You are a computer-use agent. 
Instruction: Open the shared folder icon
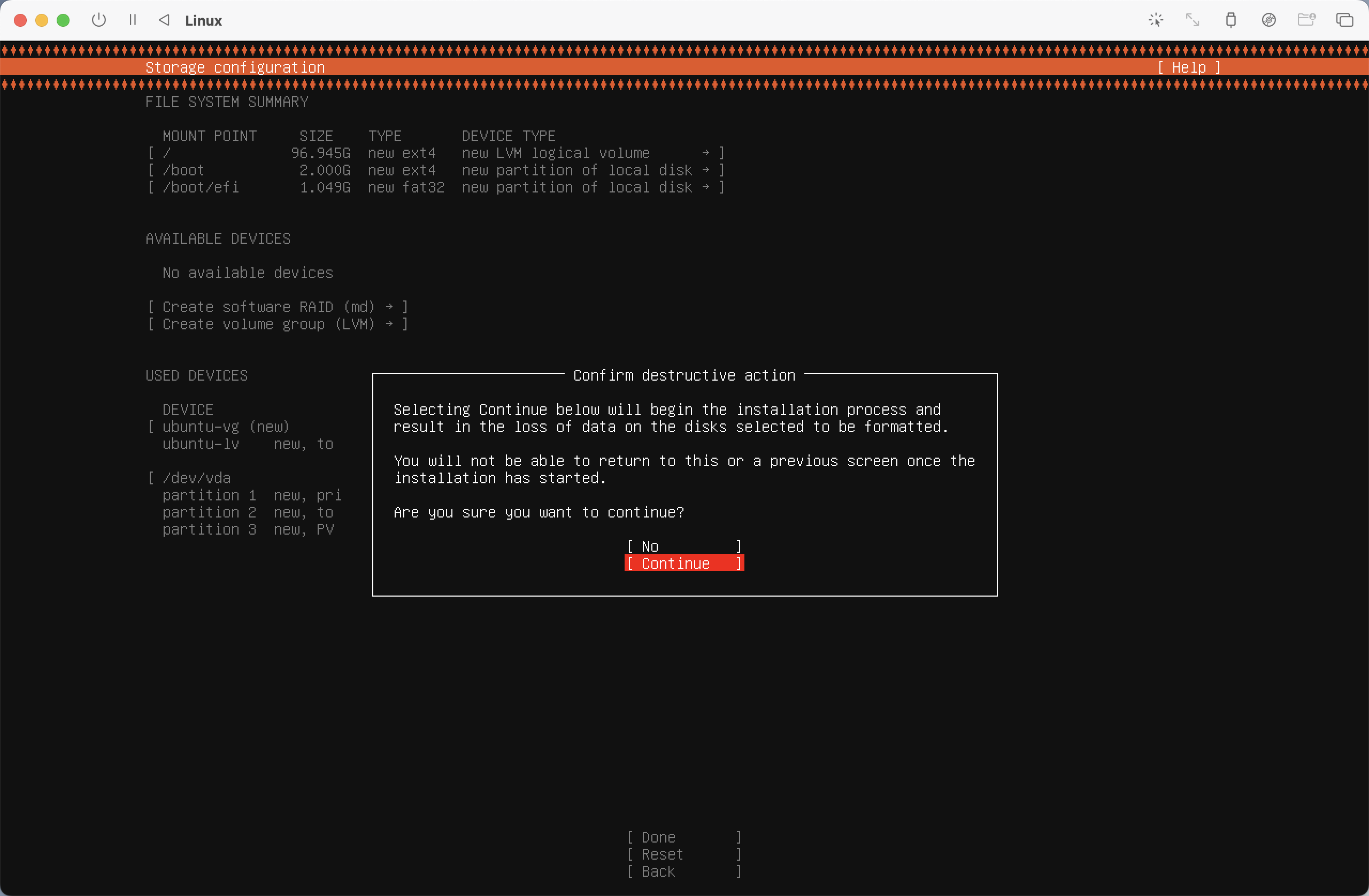click(x=1306, y=20)
